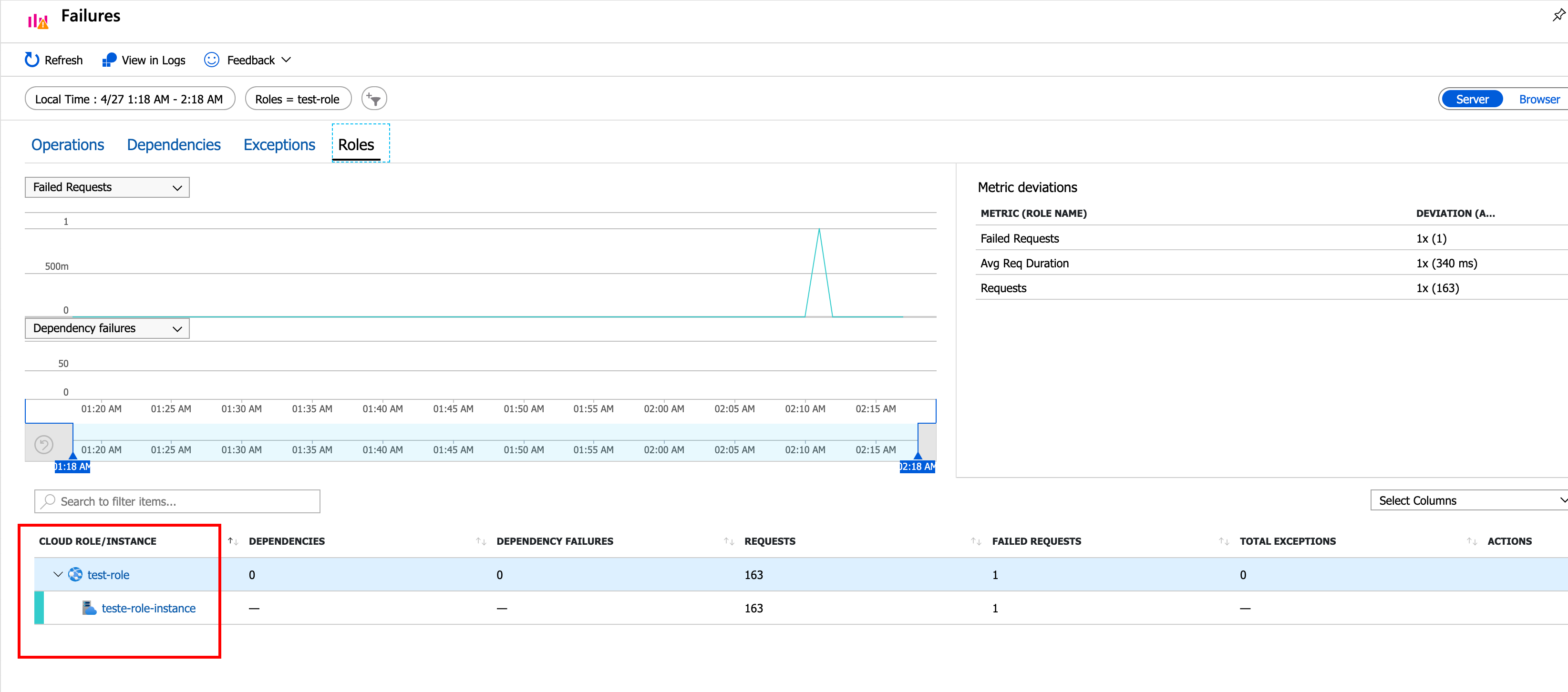Click the Refresh icon
Screen dimensions: 1568x692
pos(31,60)
